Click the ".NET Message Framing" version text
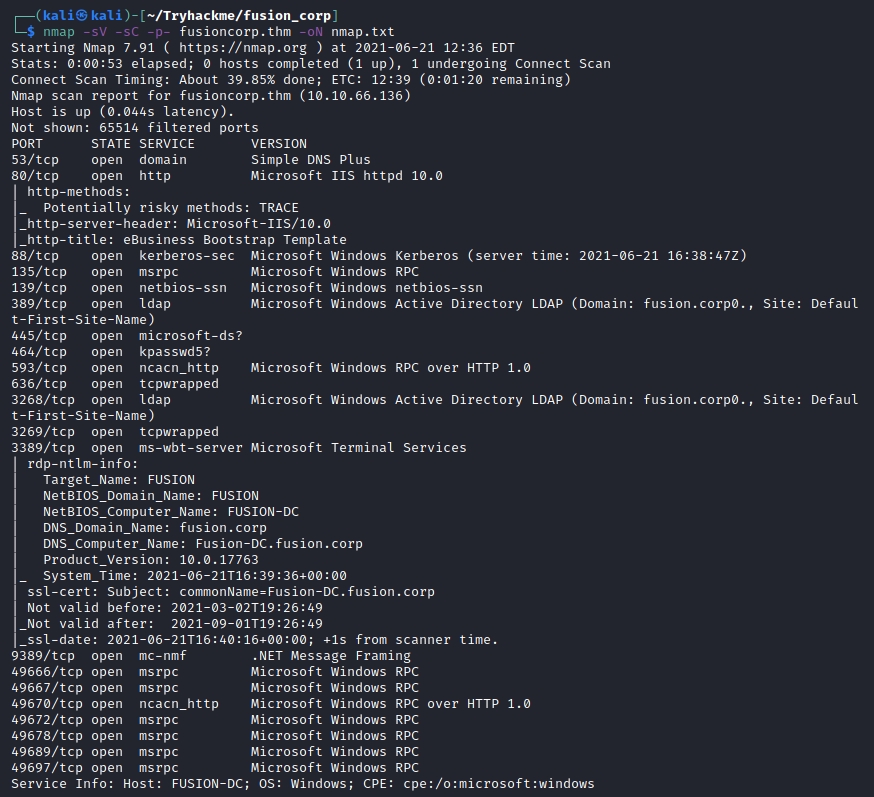Viewport: 874px width, 797px height. (x=330, y=656)
